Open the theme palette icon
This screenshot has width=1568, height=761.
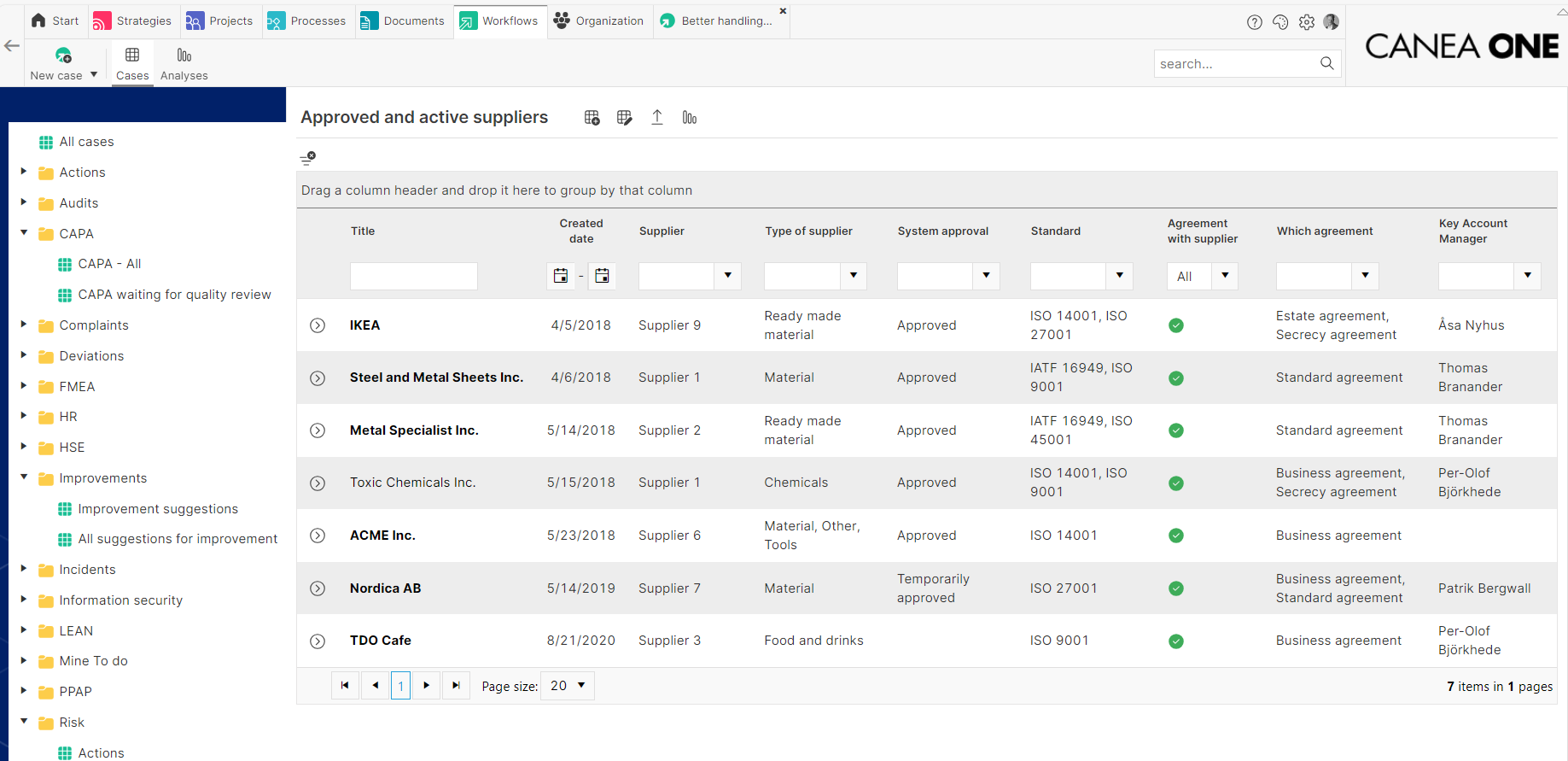[1280, 22]
